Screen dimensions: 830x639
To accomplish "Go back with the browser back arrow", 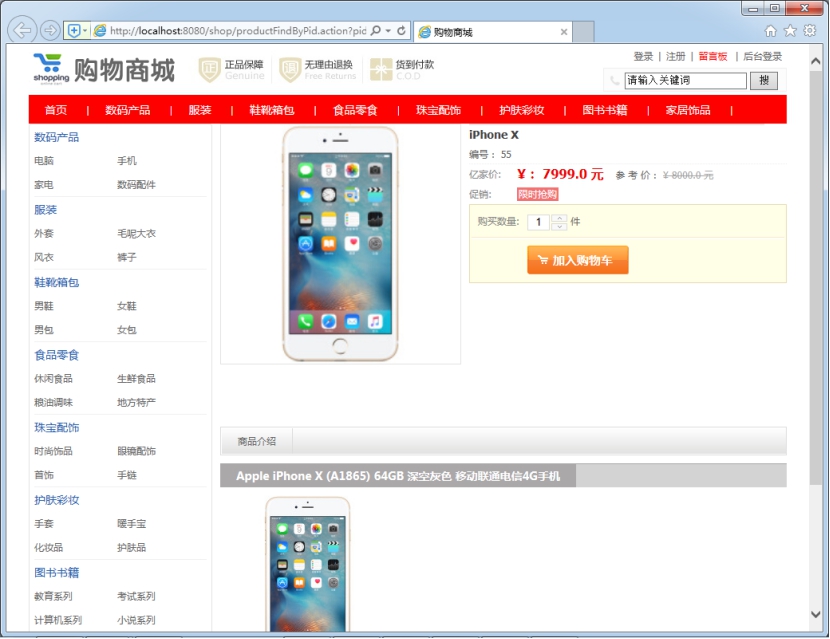I will coord(22,30).
